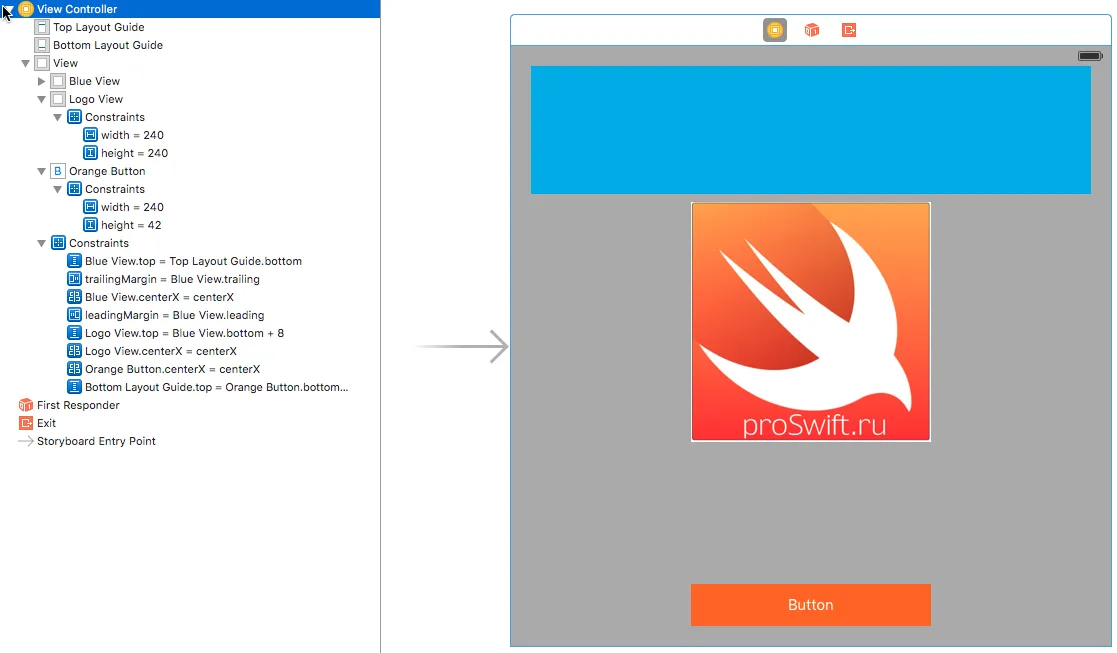This screenshot has width=1117, height=653.
Task: Select leadingMargin = Blue View.leading constraint
Action: pyautogui.click(x=175, y=315)
